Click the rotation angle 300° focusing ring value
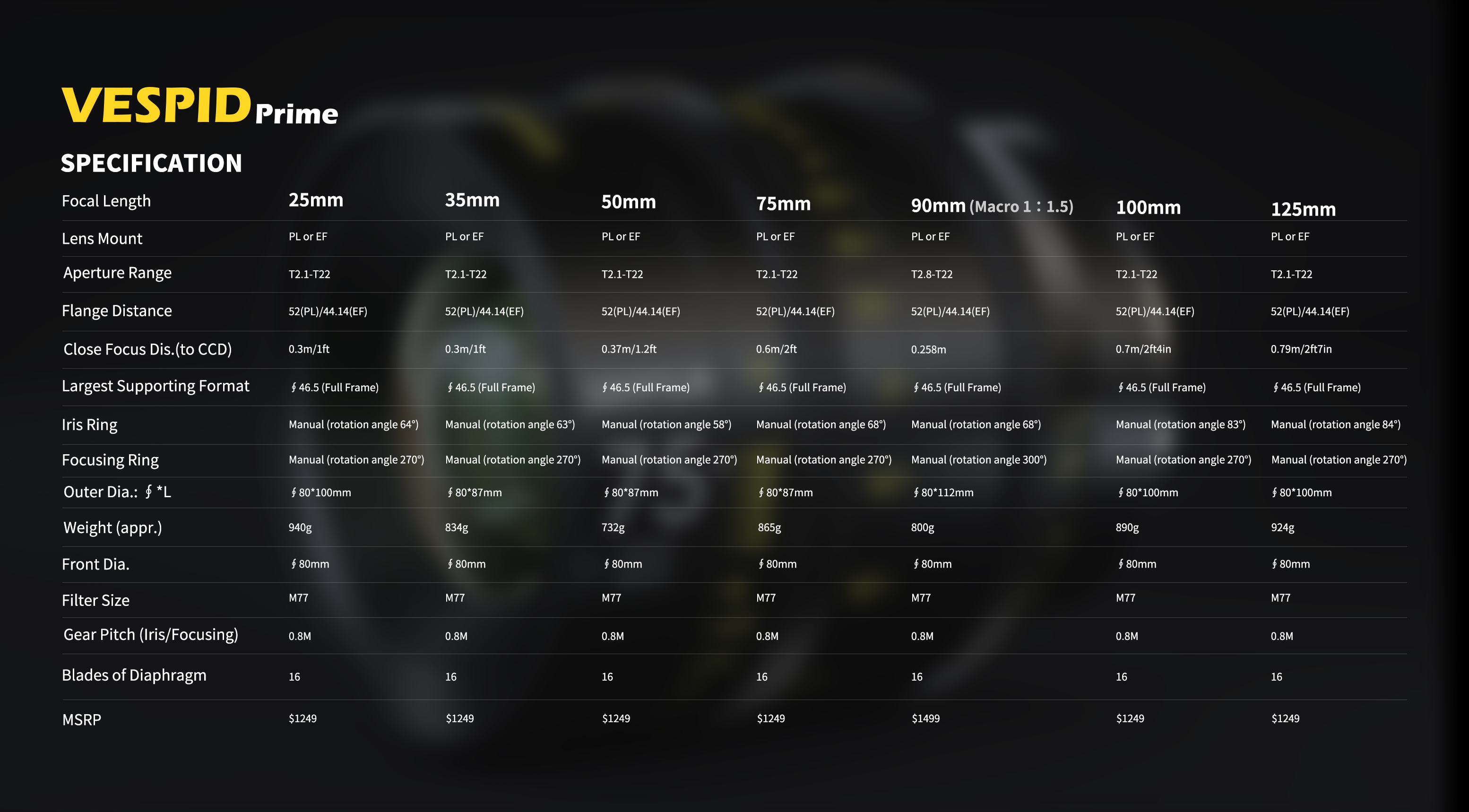 coord(978,459)
